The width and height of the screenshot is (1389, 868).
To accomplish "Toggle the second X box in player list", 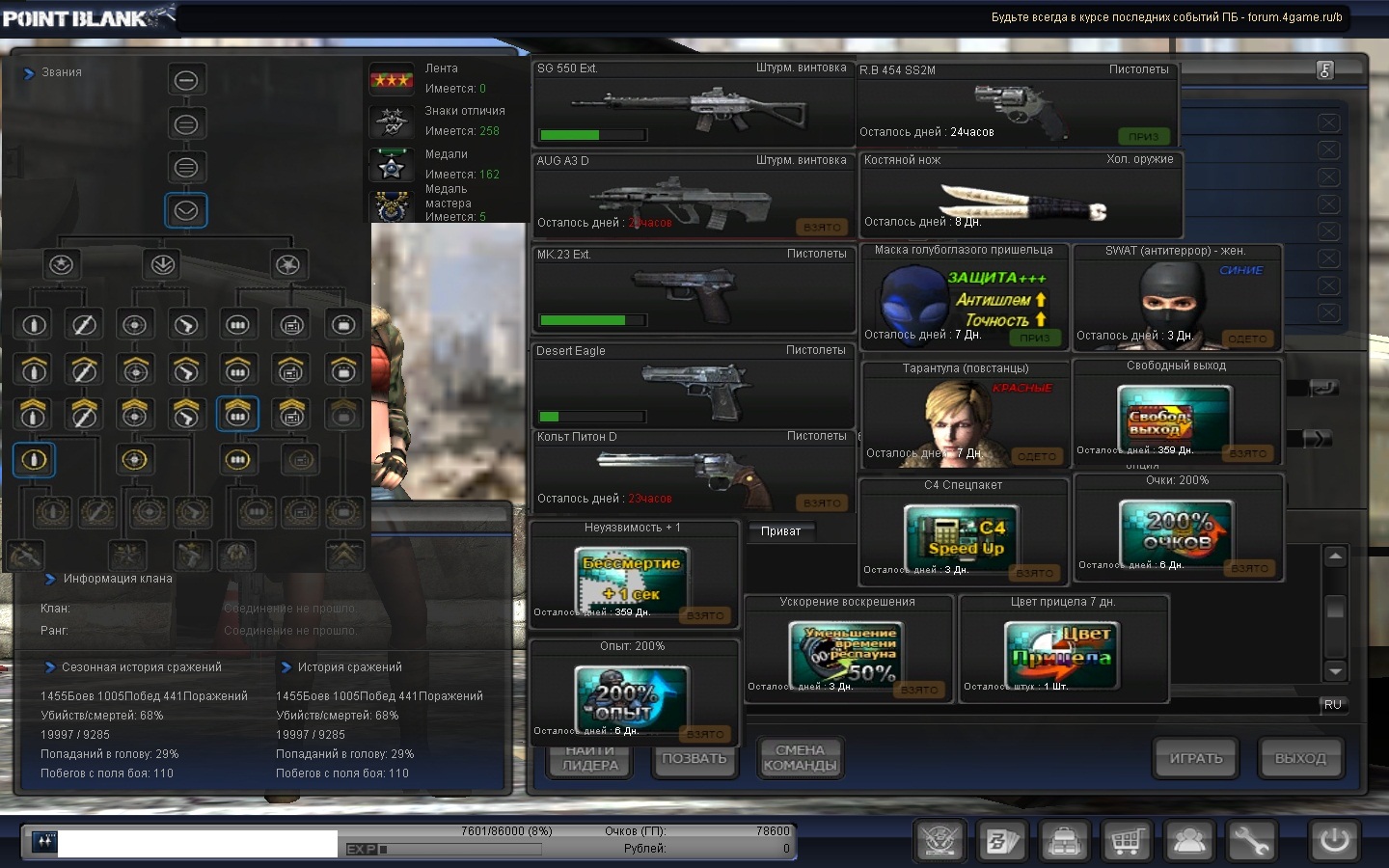I will tap(1328, 149).
